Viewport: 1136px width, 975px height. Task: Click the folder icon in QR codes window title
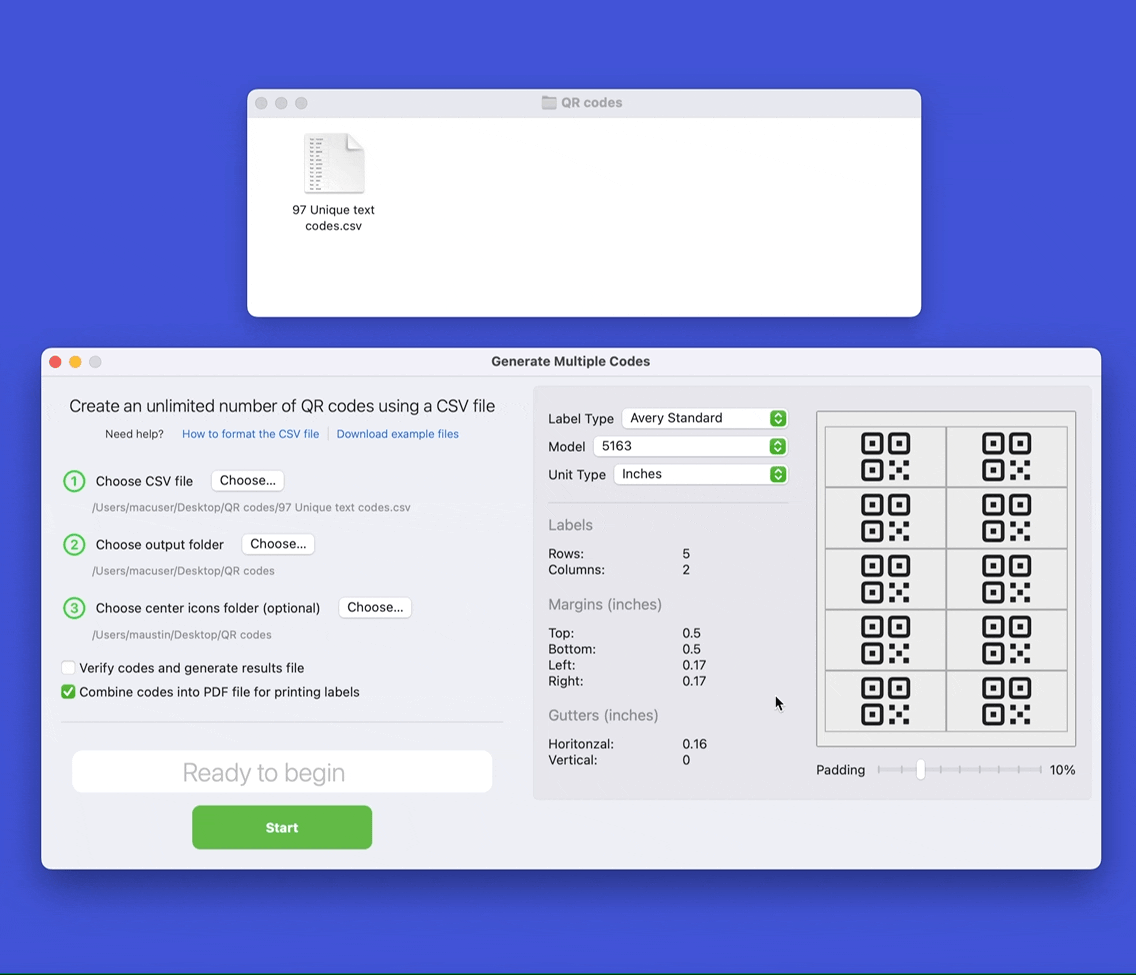[549, 103]
